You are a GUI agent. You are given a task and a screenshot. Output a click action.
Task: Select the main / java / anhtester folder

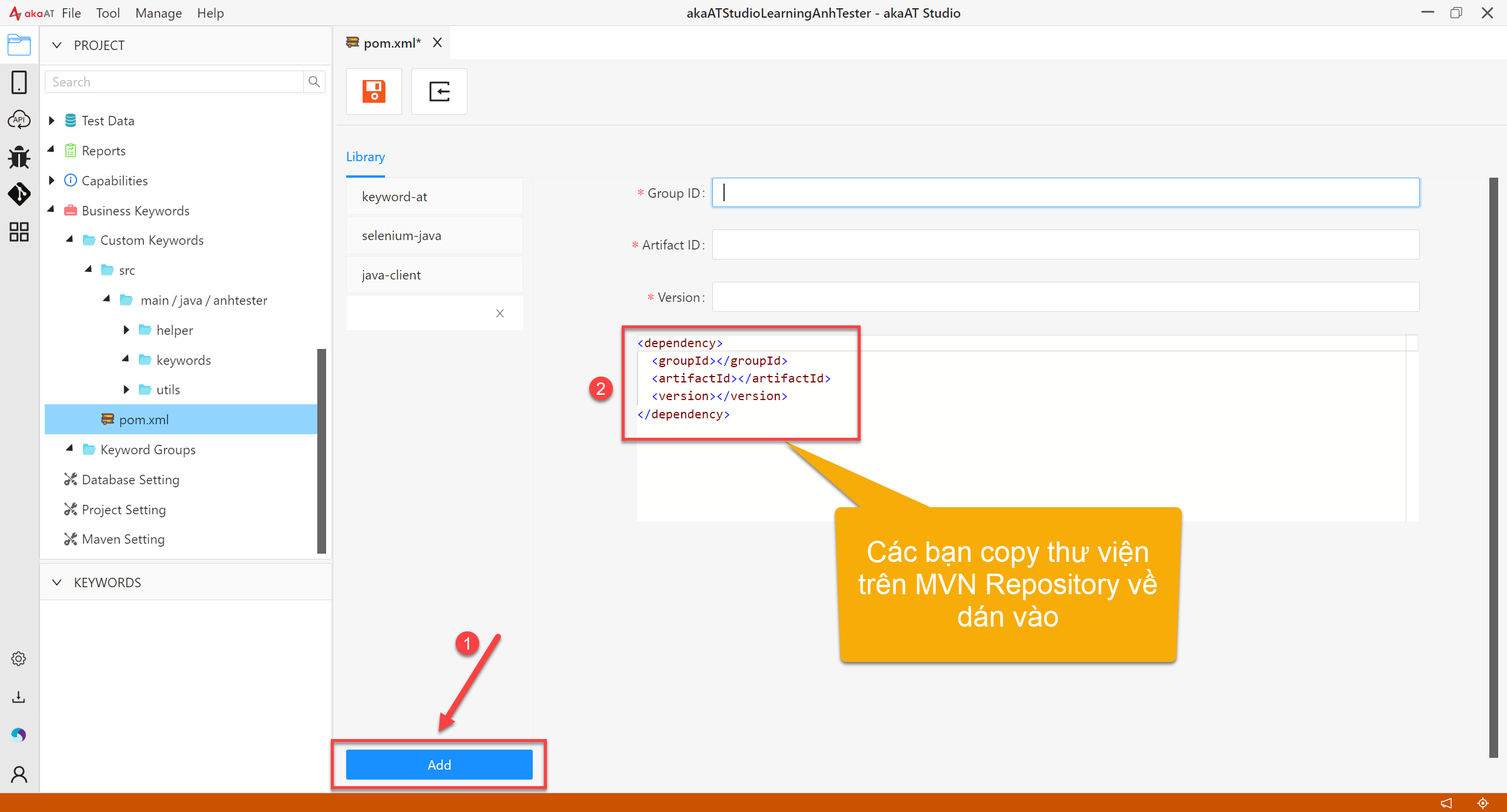coord(204,300)
